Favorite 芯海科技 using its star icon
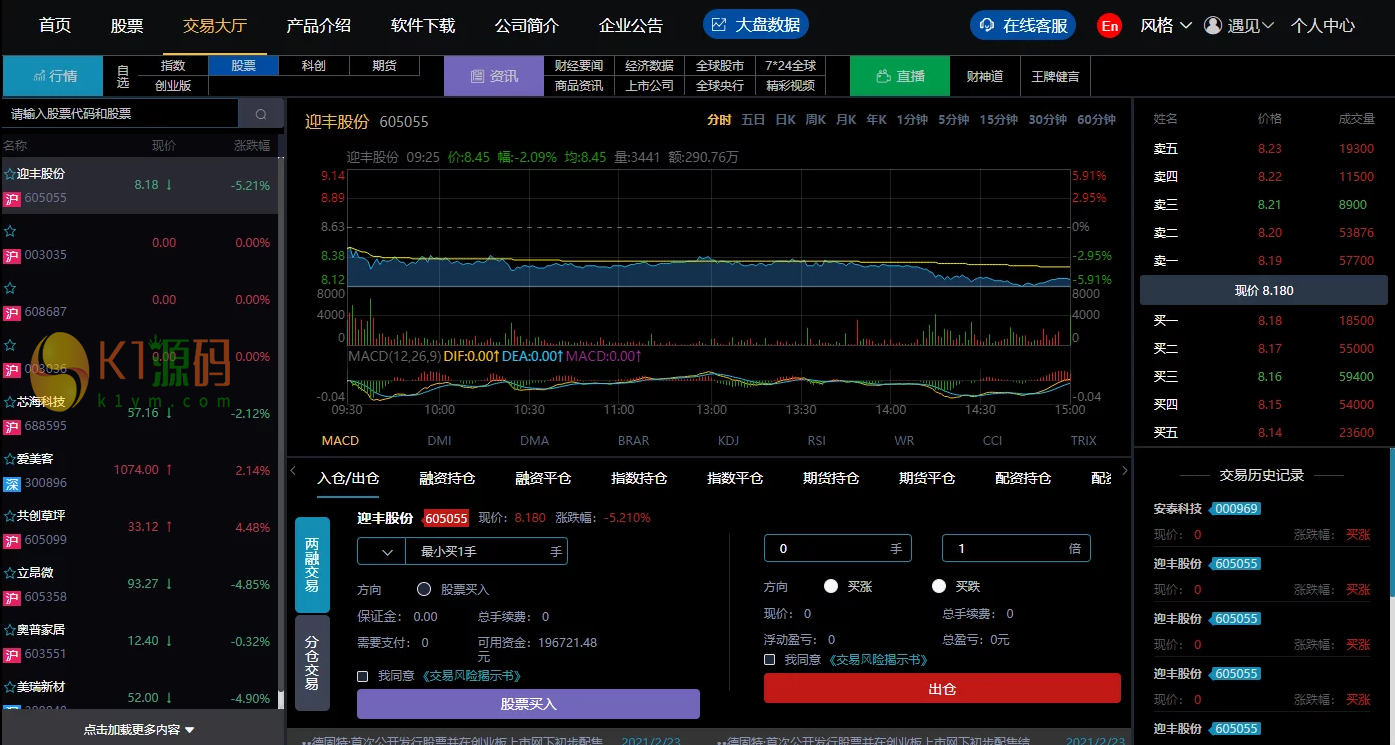Screen dimensions: 1395x745 coord(9,402)
